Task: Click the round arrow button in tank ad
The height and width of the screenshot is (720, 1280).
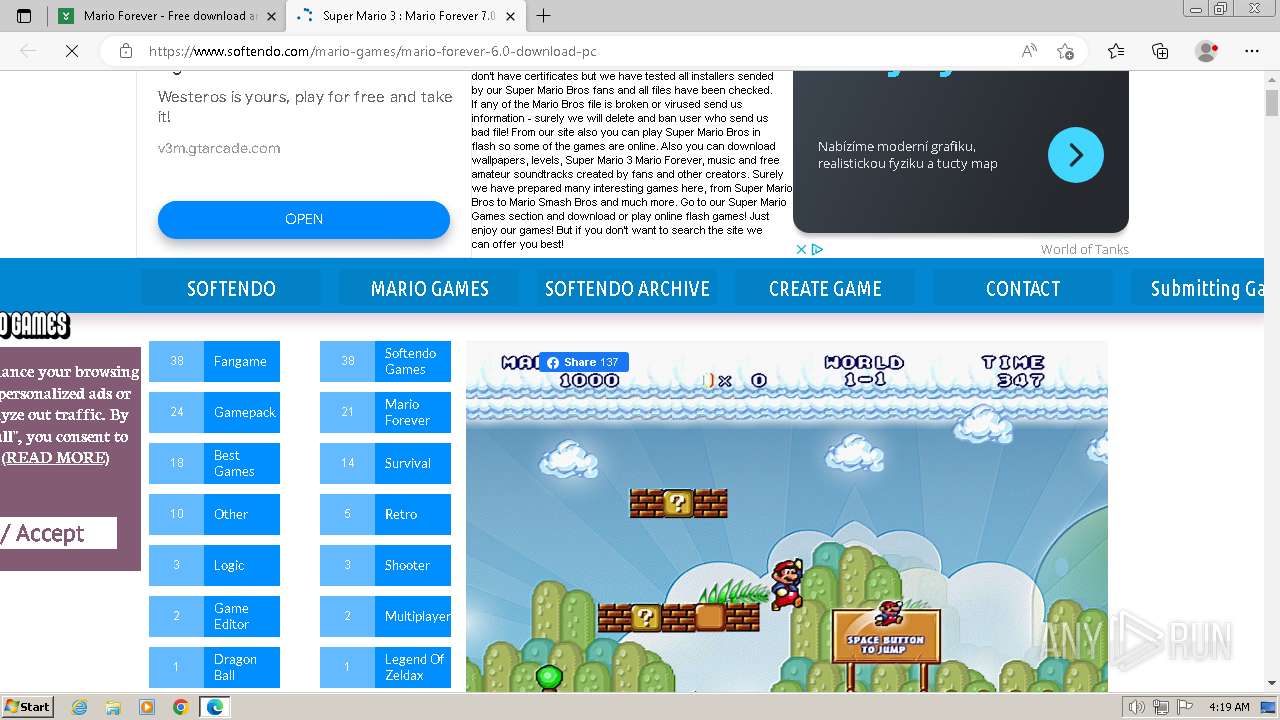Action: 1076,155
